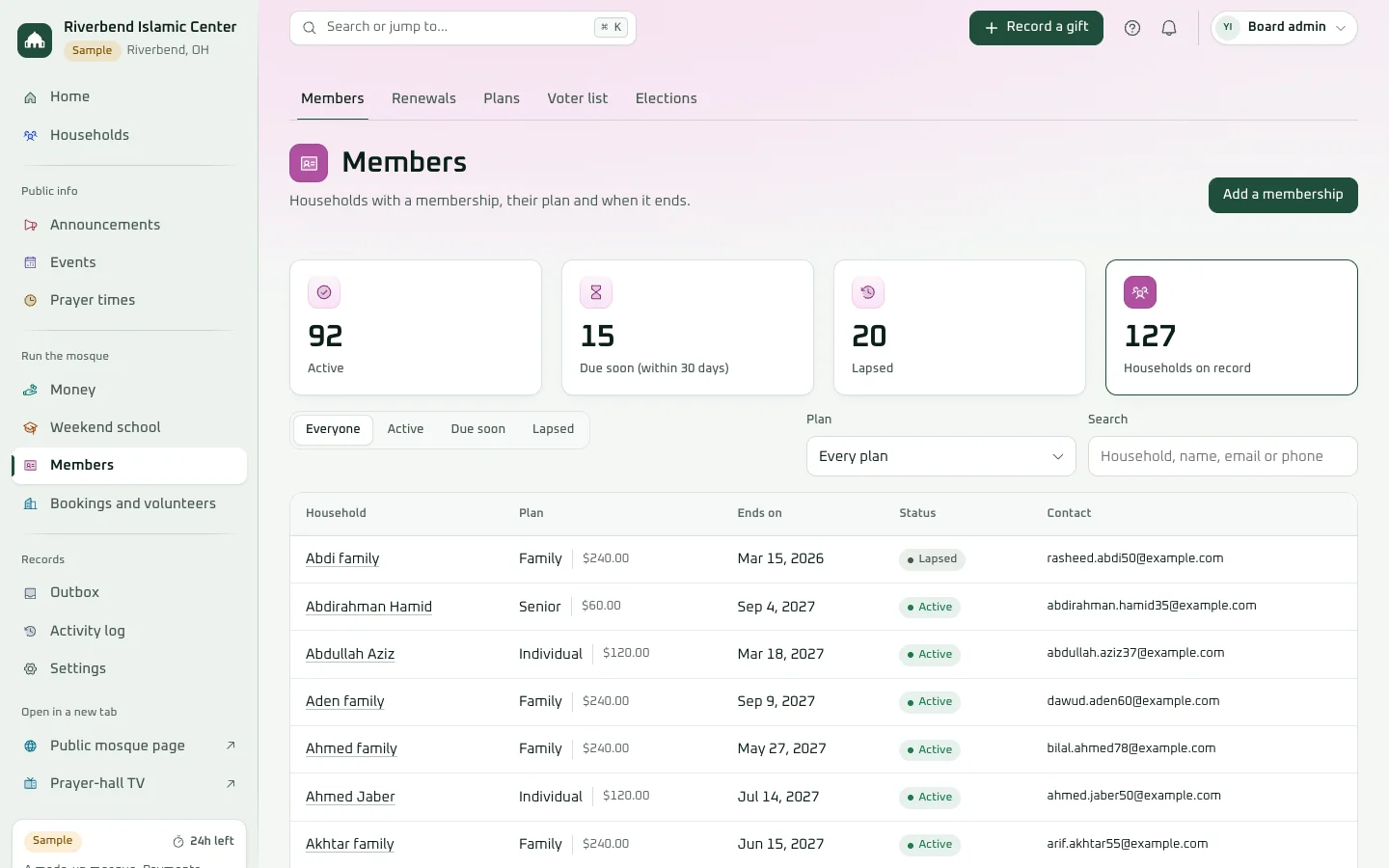Click the Home sidebar icon
Screen dimensions: 1389x868
pyautogui.click(x=31, y=97)
